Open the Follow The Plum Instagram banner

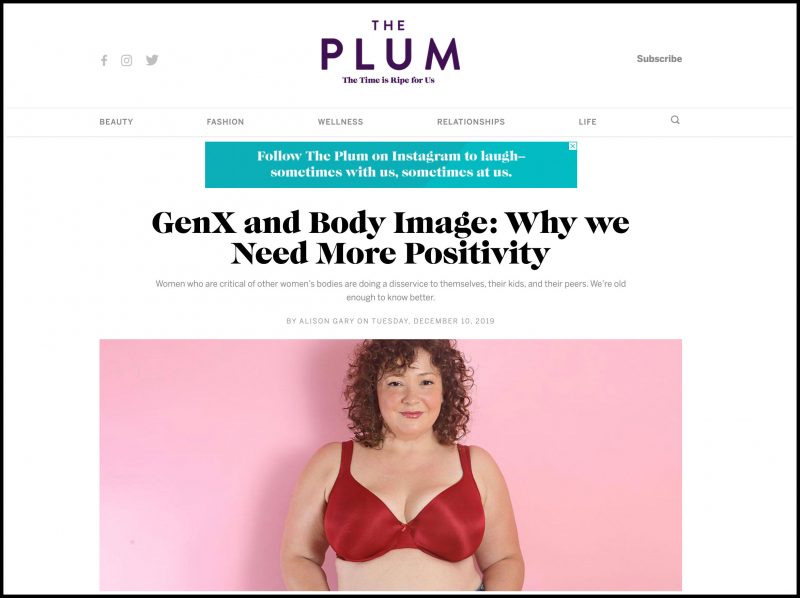coord(391,165)
